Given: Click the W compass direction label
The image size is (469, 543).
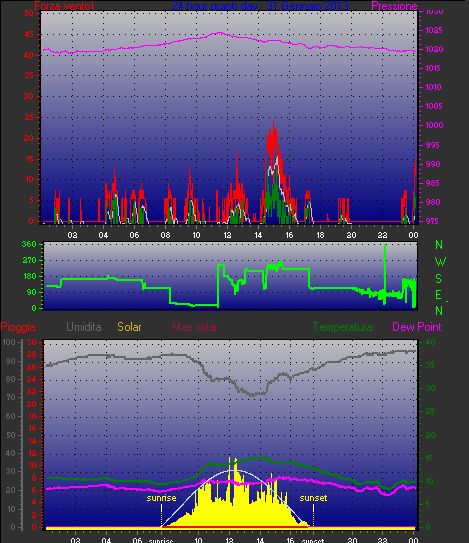Looking at the screenshot, I should [440, 262].
